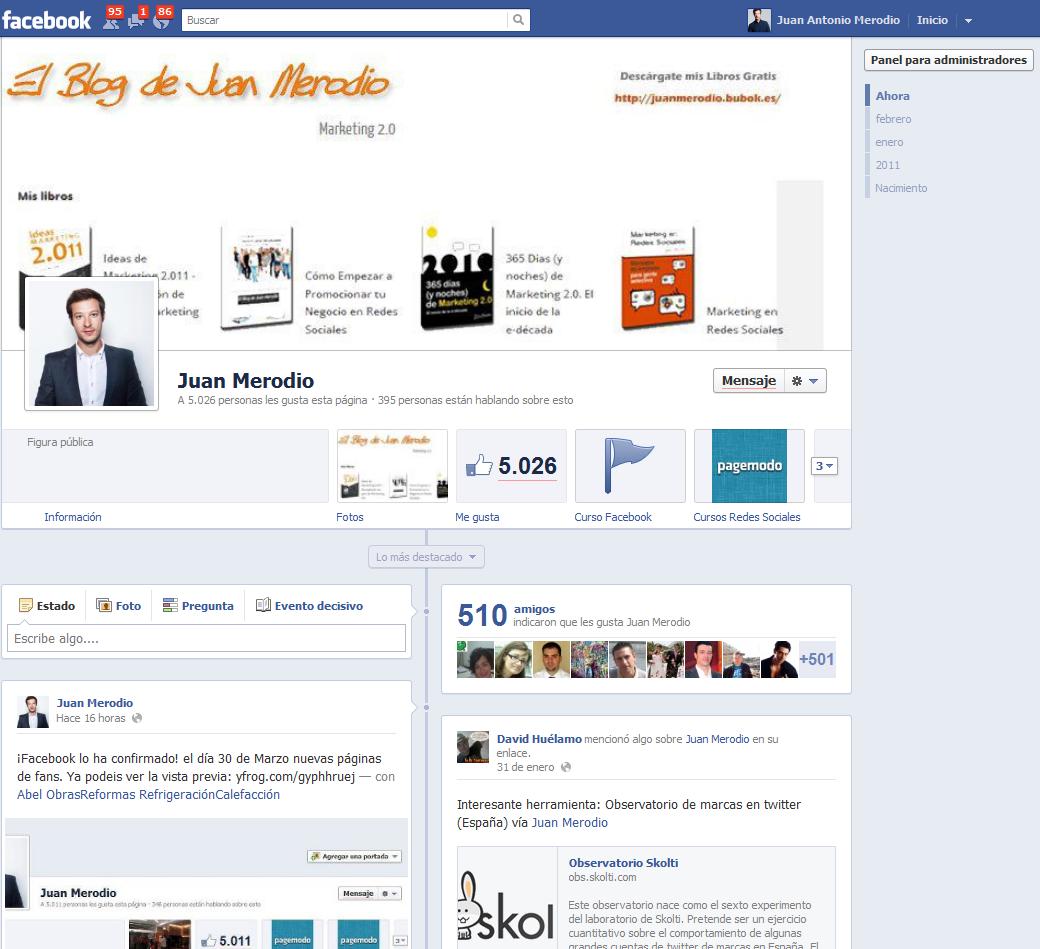Click the Escribe algo status field
Image resolution: width=1040 pixels, height=949 pixels.
(x=206, y=639)
